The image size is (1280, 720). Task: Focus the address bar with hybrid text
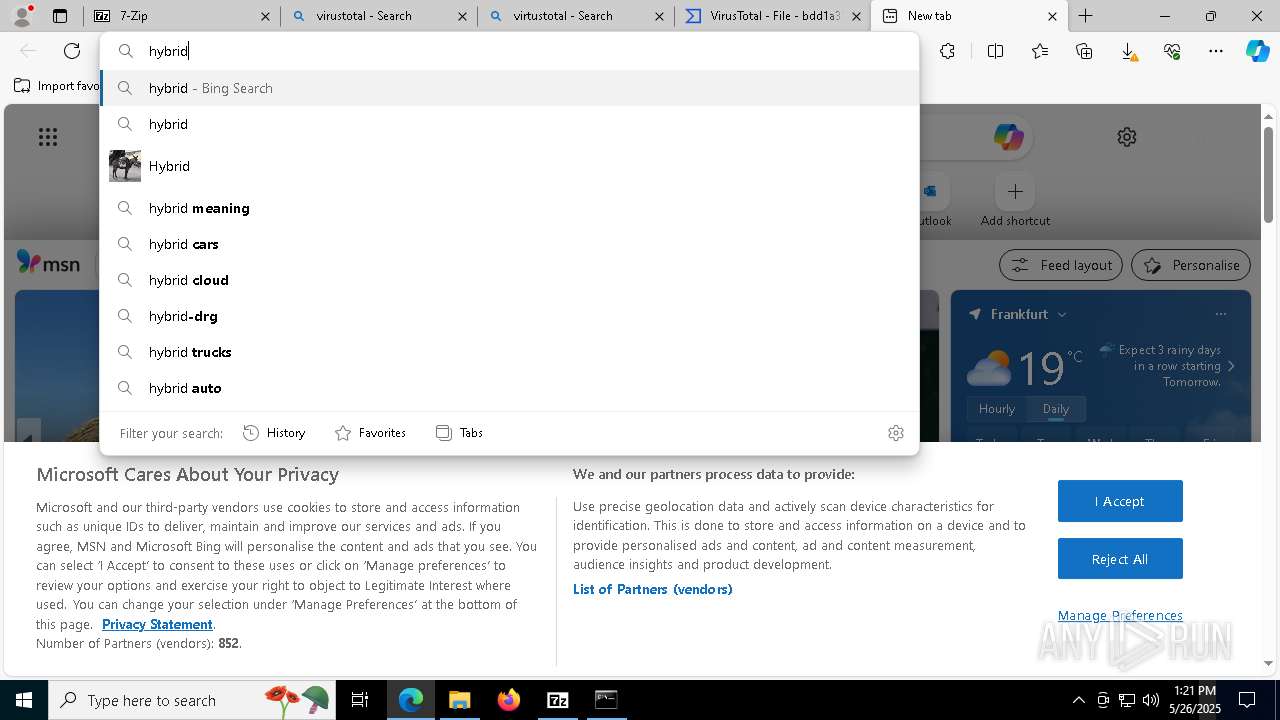(509, 51)
